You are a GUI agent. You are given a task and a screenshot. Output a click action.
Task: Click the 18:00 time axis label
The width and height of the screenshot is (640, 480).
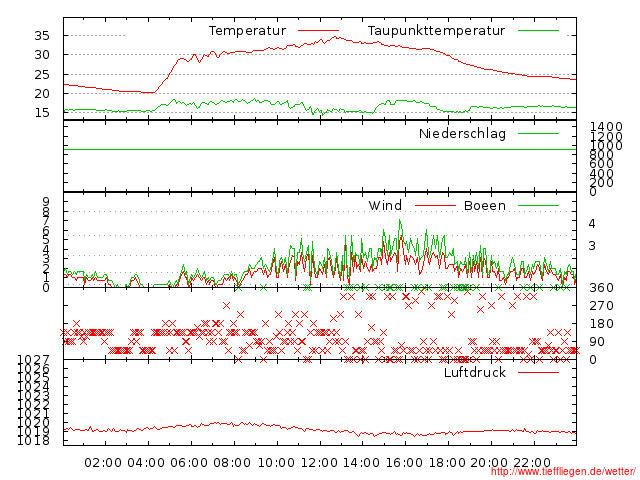tap(448, 463)
